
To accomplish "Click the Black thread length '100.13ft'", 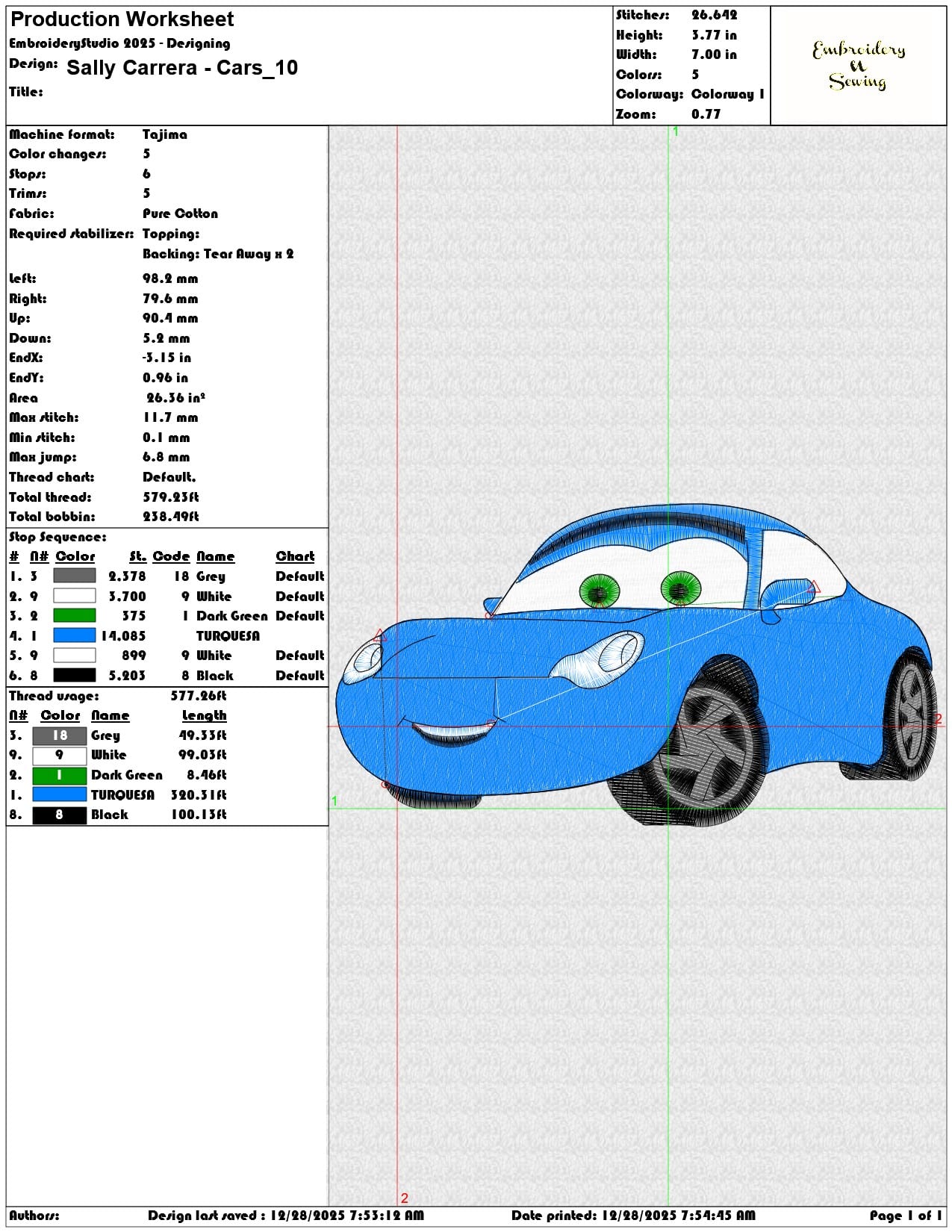I will tap(199, 815).
